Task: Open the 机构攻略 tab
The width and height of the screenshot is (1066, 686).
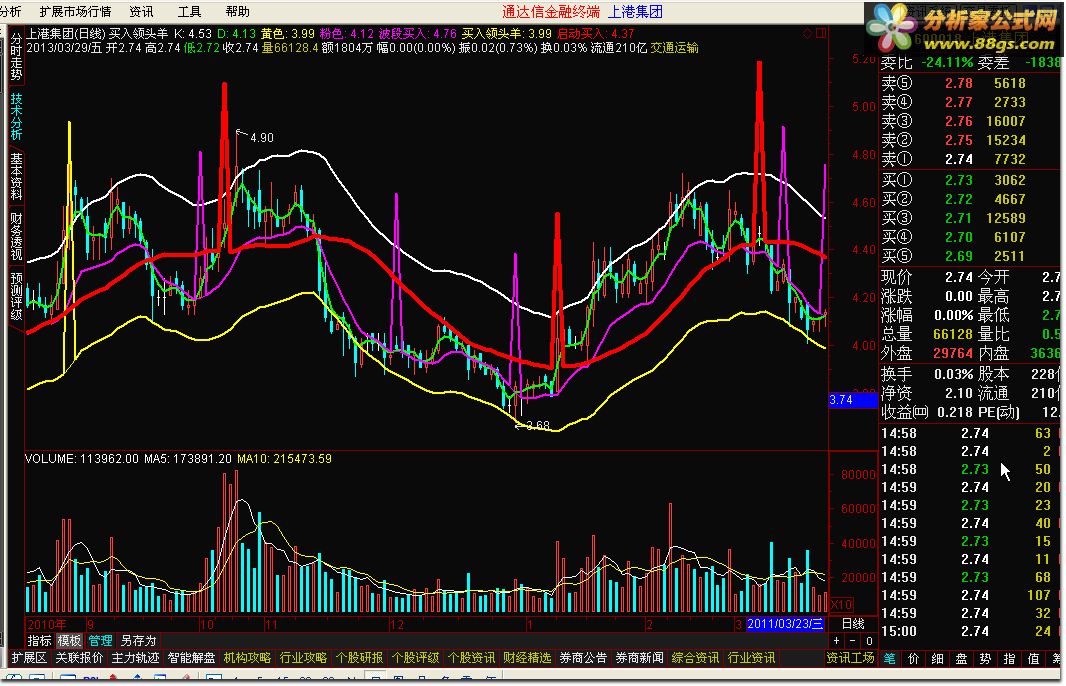Action: (247, 657)
